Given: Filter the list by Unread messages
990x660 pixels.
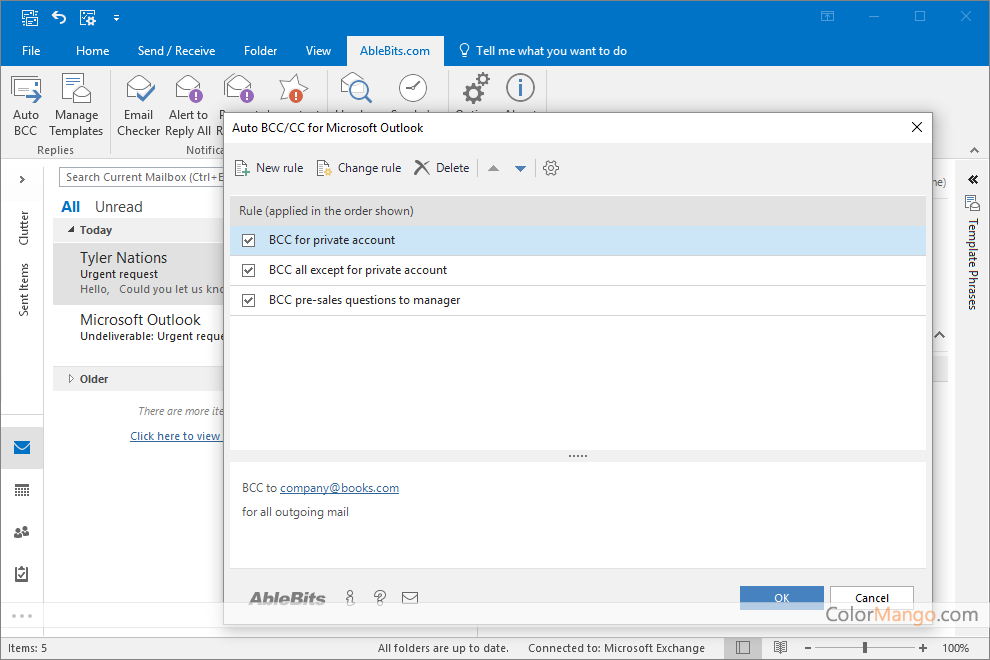Looking at the screenshot, I should click(119, 207).
